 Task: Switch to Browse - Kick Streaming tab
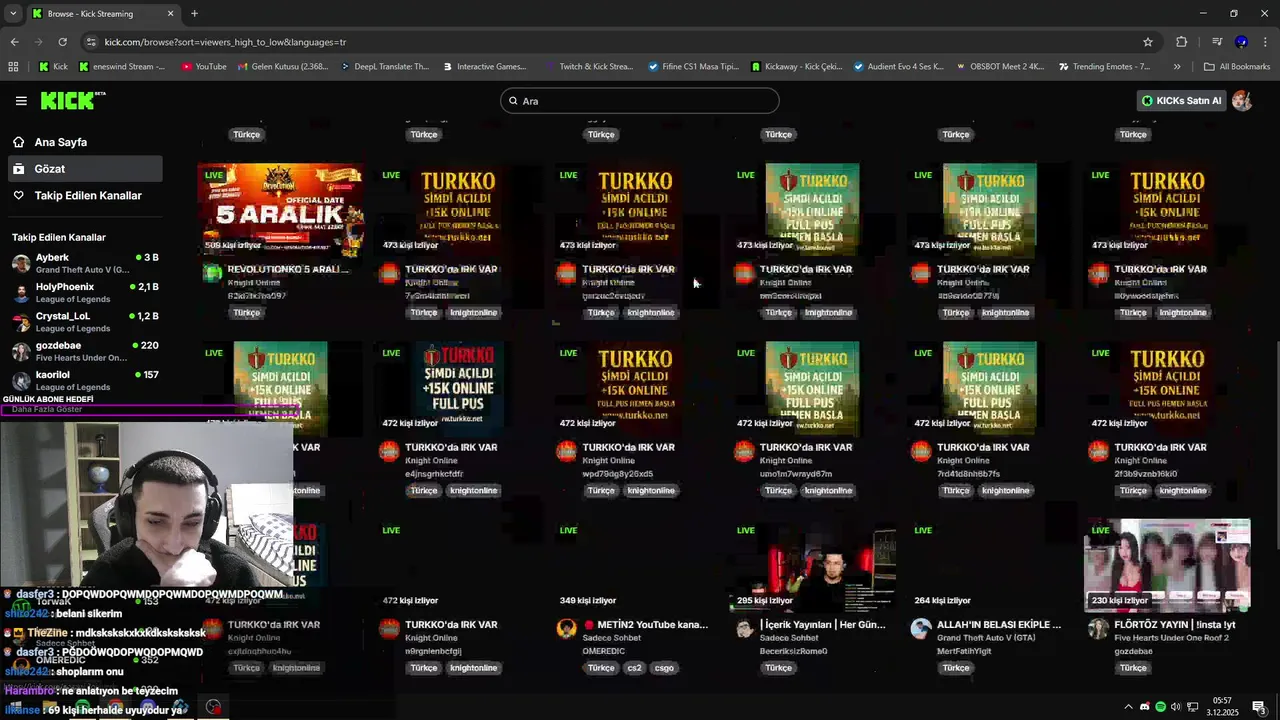coord(102,14)
